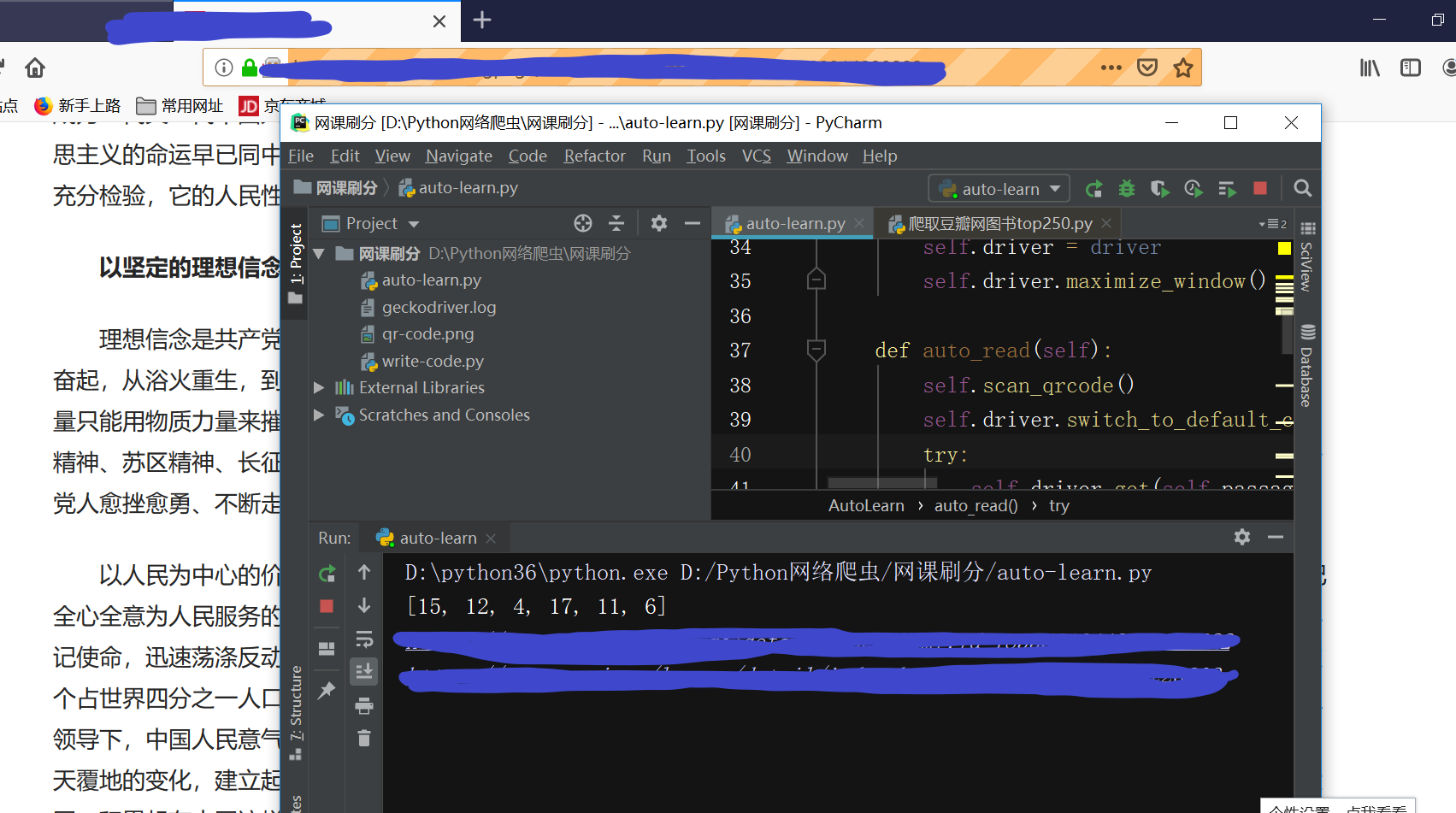The height and width of the screenshot is (813, 1456).
Task: Click the yellow inspection indicator square
Action: point(1284,248)
